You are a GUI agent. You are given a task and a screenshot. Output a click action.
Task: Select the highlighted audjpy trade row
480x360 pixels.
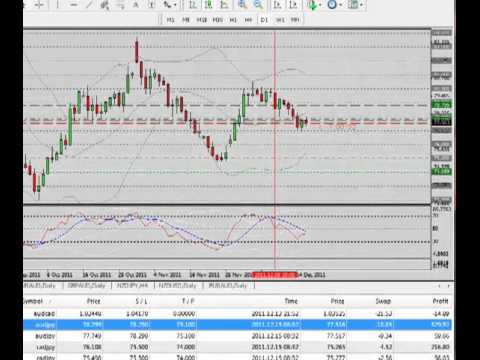tap(237, 324)
